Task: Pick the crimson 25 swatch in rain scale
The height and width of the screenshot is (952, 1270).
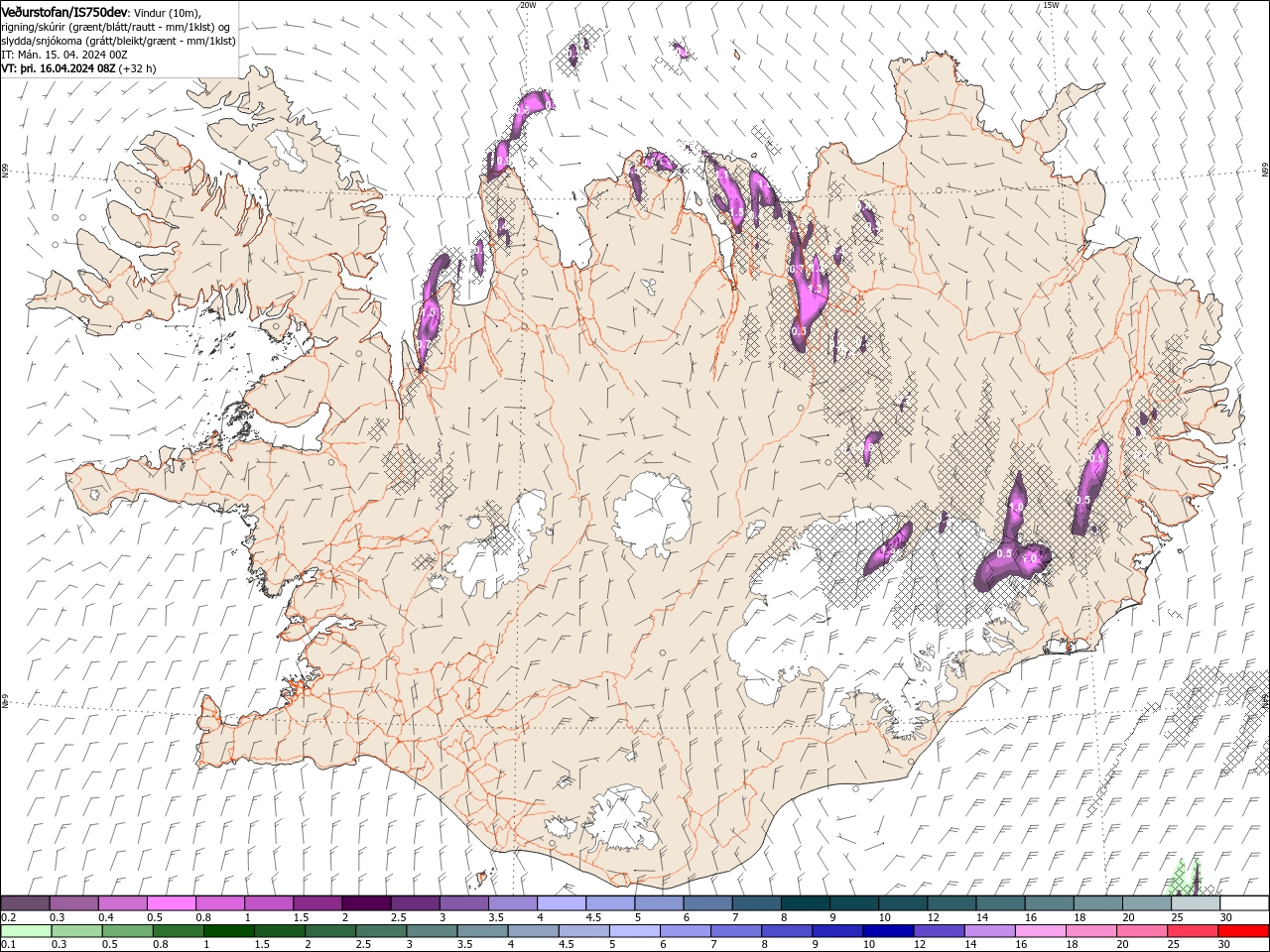Action: [1193, 931]
